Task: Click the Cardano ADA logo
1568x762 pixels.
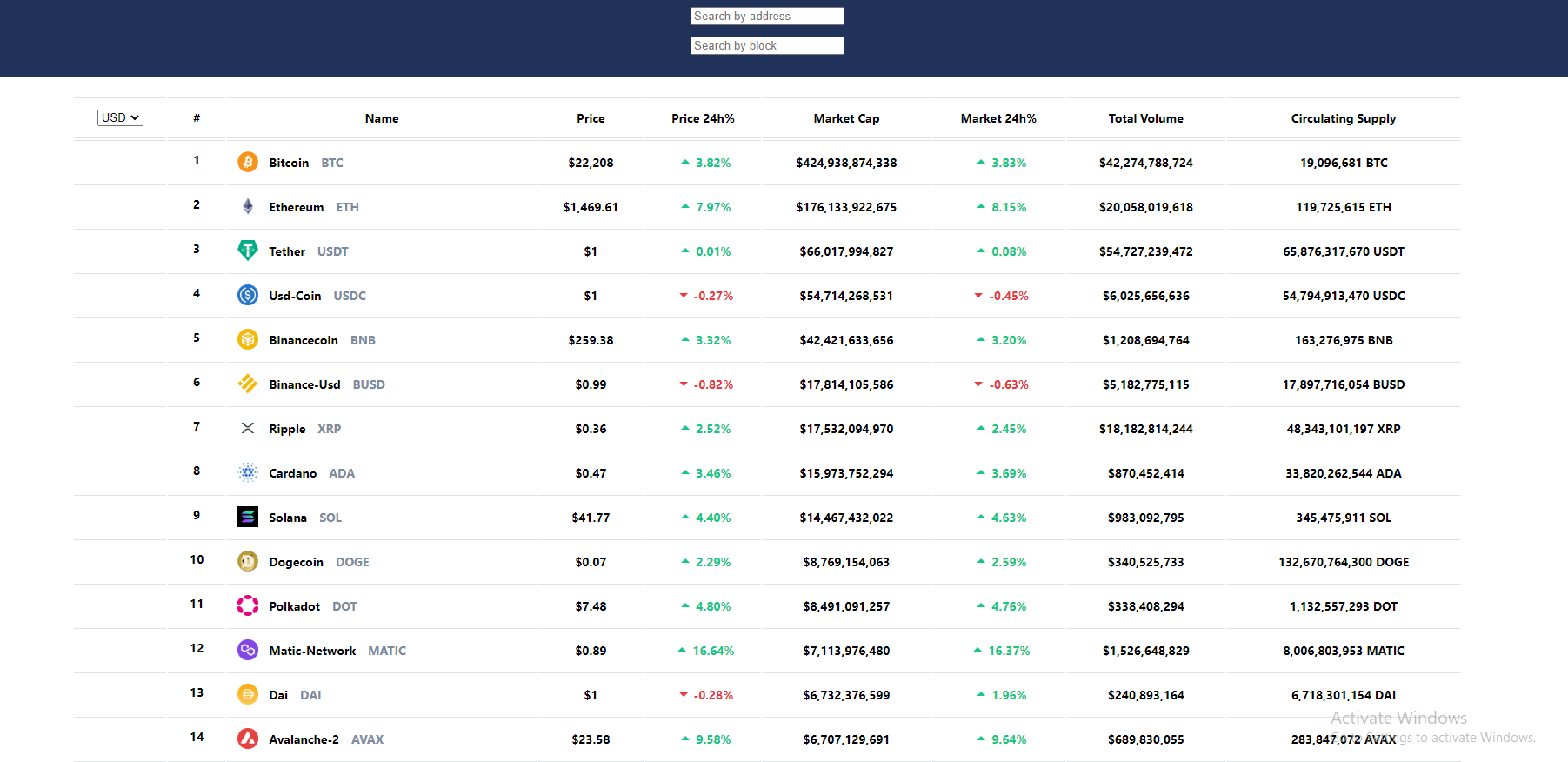Action: pyautogui.click(x=248, y=472)
